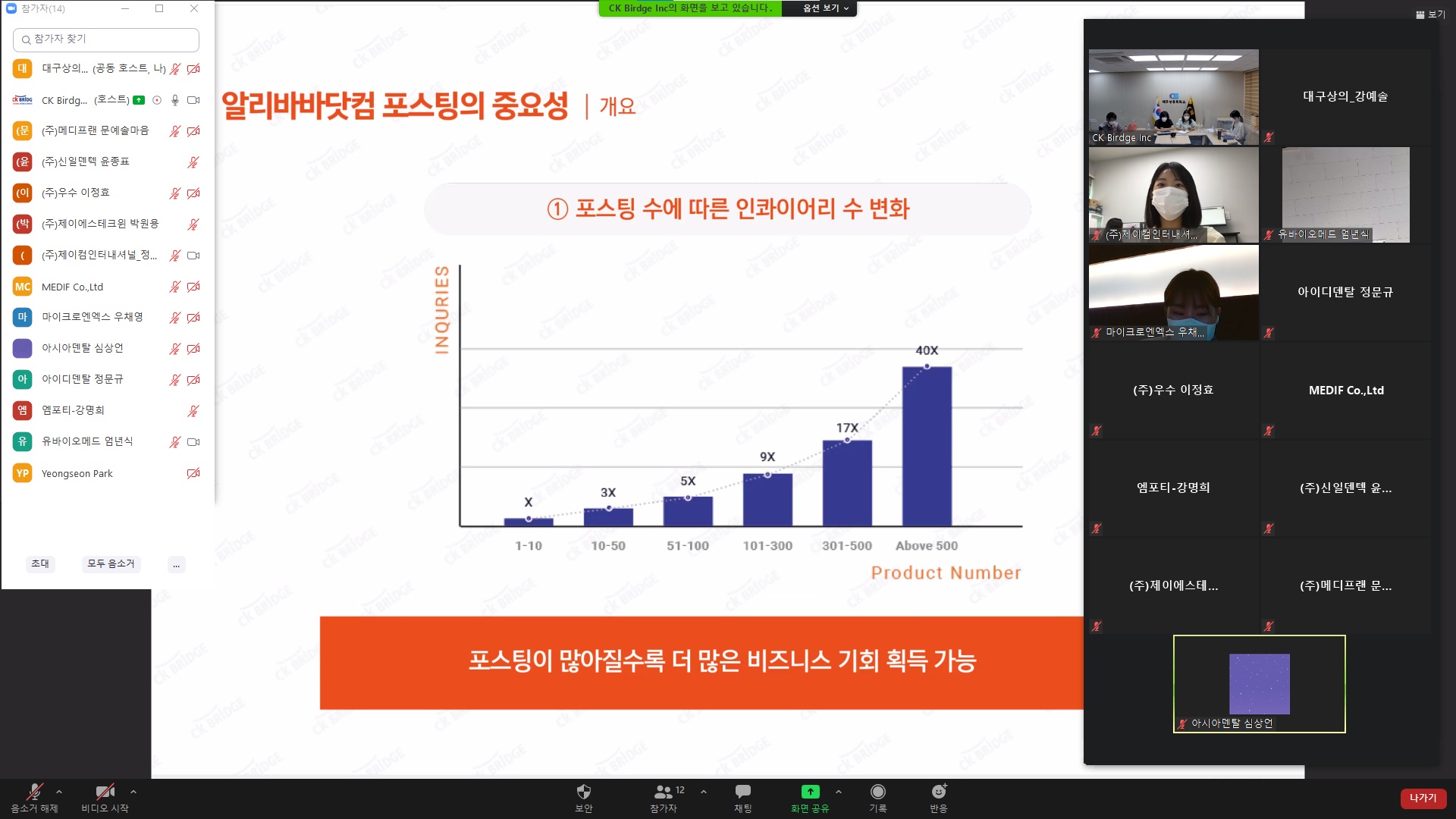Select the 엠포티-강명희 participant tile
Viewport: 1456px width, 819px height.
(x=1174, y=488)
